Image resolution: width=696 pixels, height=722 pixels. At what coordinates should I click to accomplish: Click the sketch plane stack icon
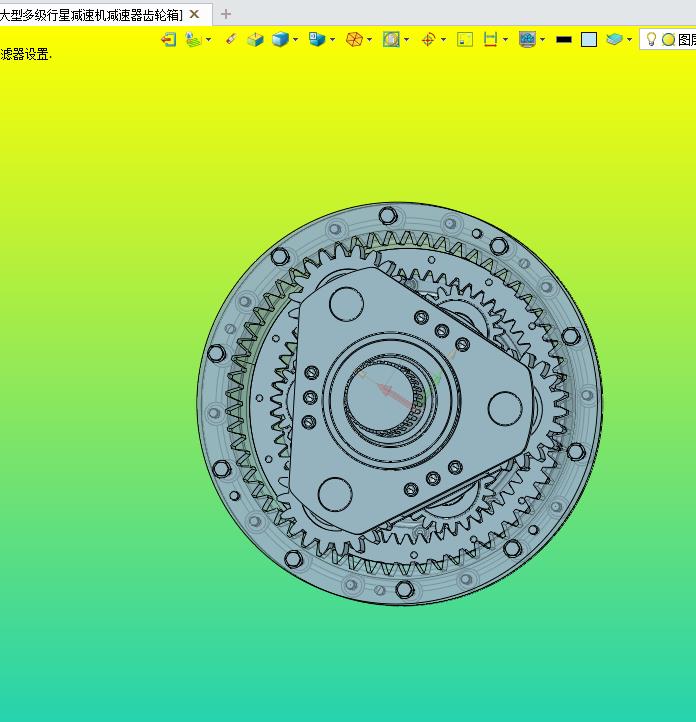click(x=193, y=40)
